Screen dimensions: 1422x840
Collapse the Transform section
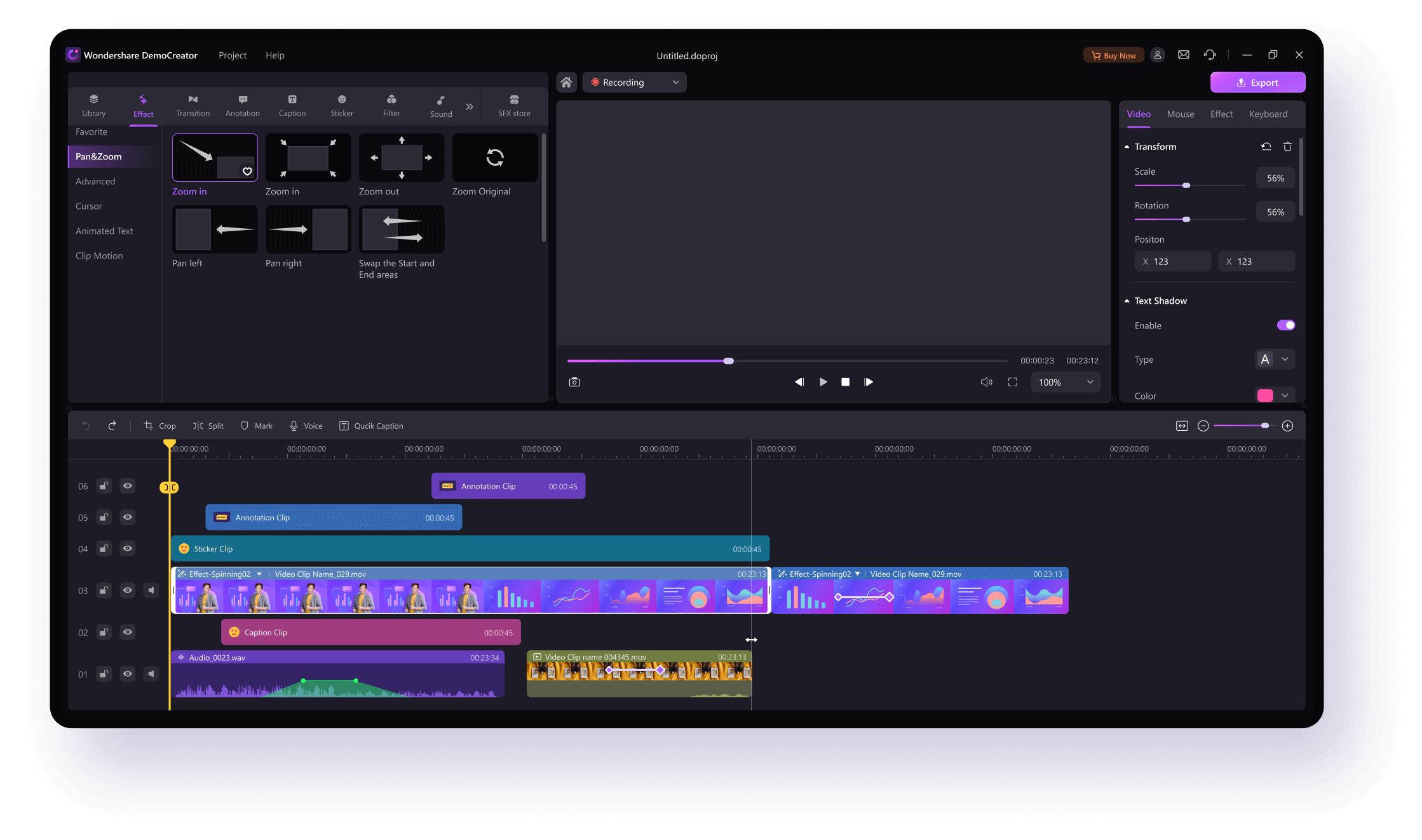[1127, 147]
